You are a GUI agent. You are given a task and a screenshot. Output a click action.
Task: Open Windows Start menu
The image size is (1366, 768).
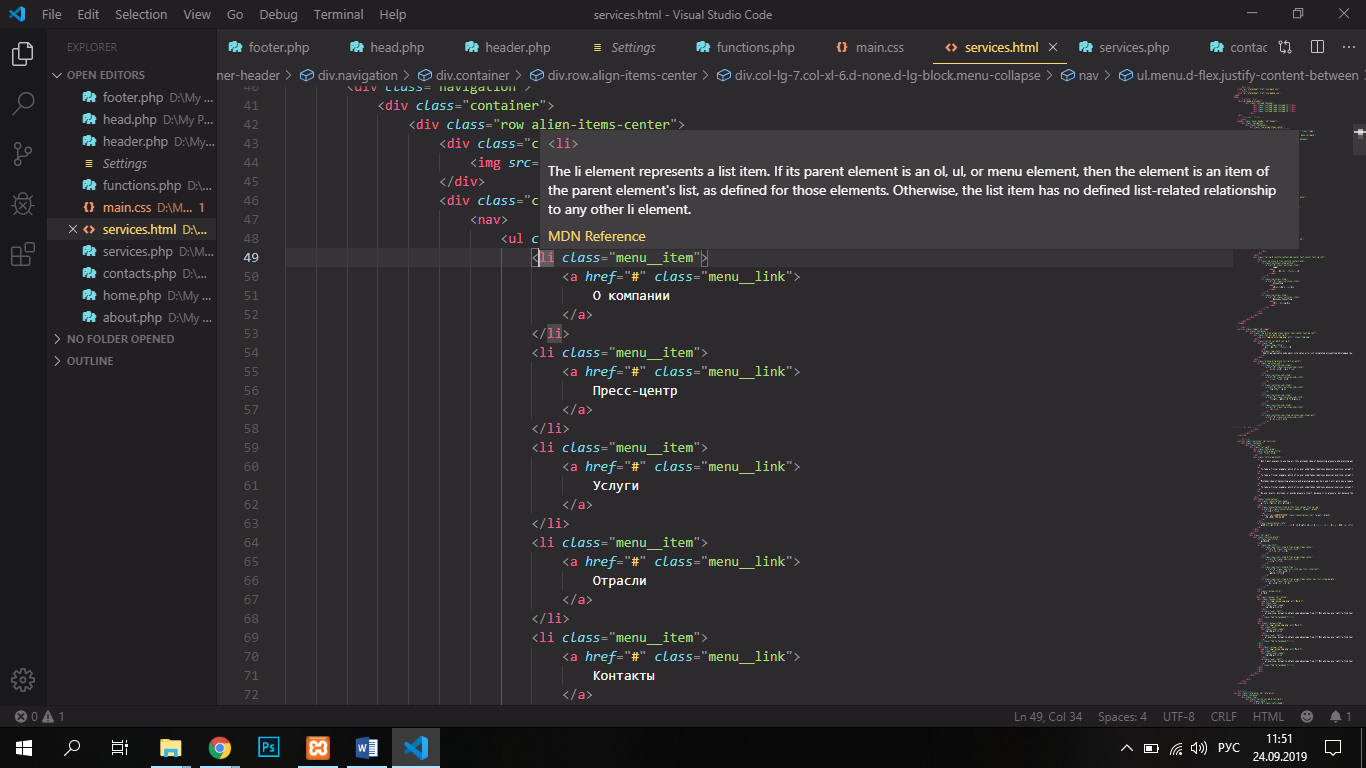point(24,748)
